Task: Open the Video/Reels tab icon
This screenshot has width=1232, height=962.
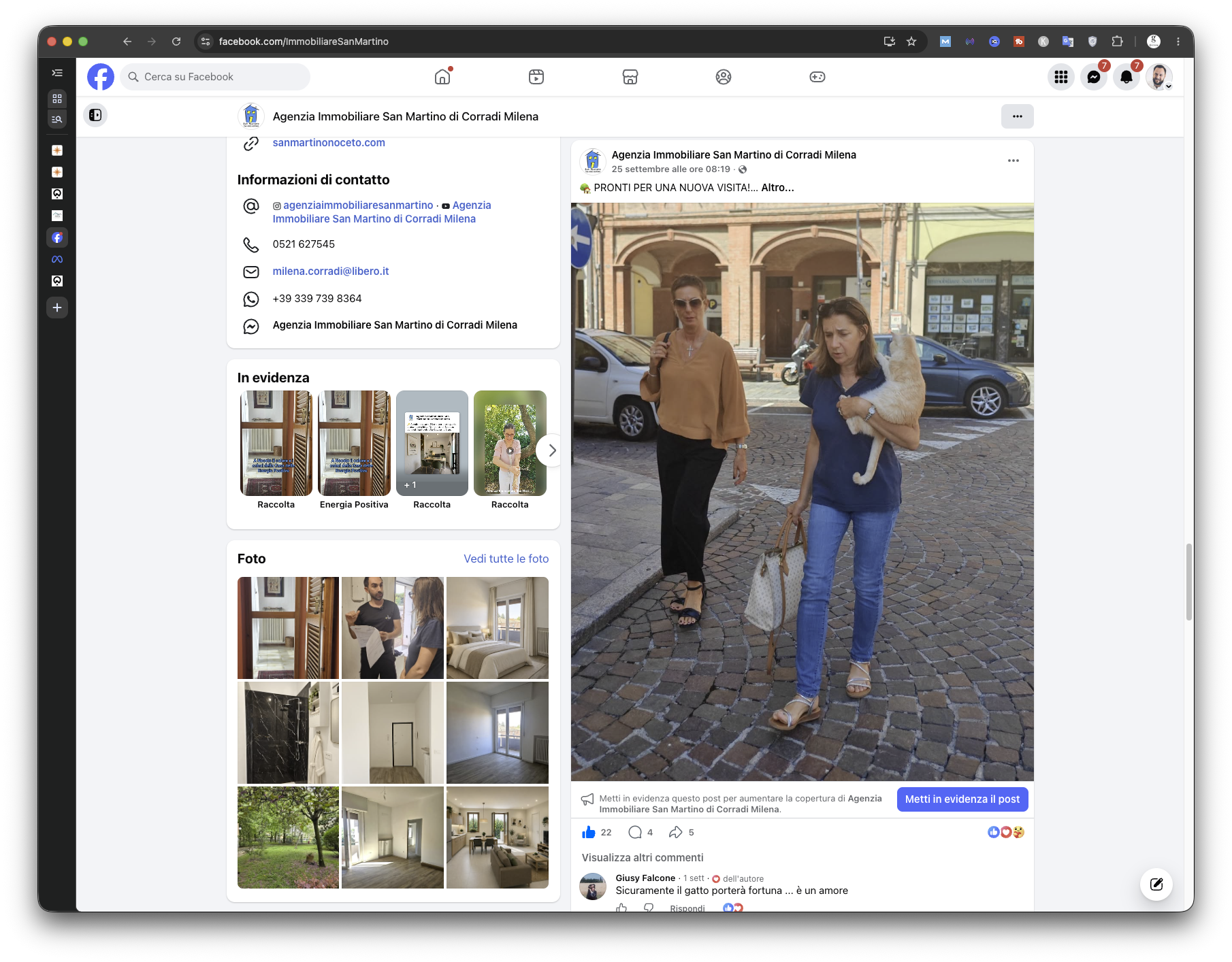Action: click(536, 77)
